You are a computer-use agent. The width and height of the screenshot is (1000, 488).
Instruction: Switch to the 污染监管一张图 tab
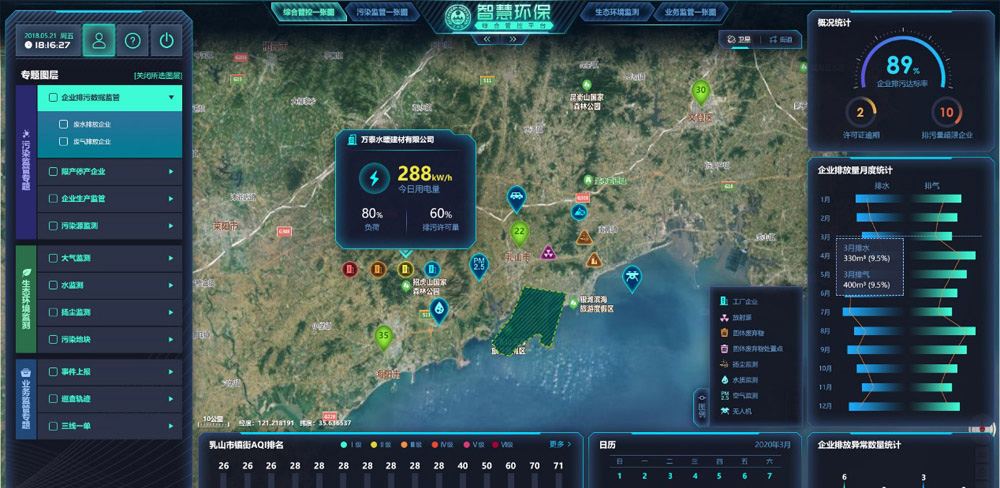(383, 12)
